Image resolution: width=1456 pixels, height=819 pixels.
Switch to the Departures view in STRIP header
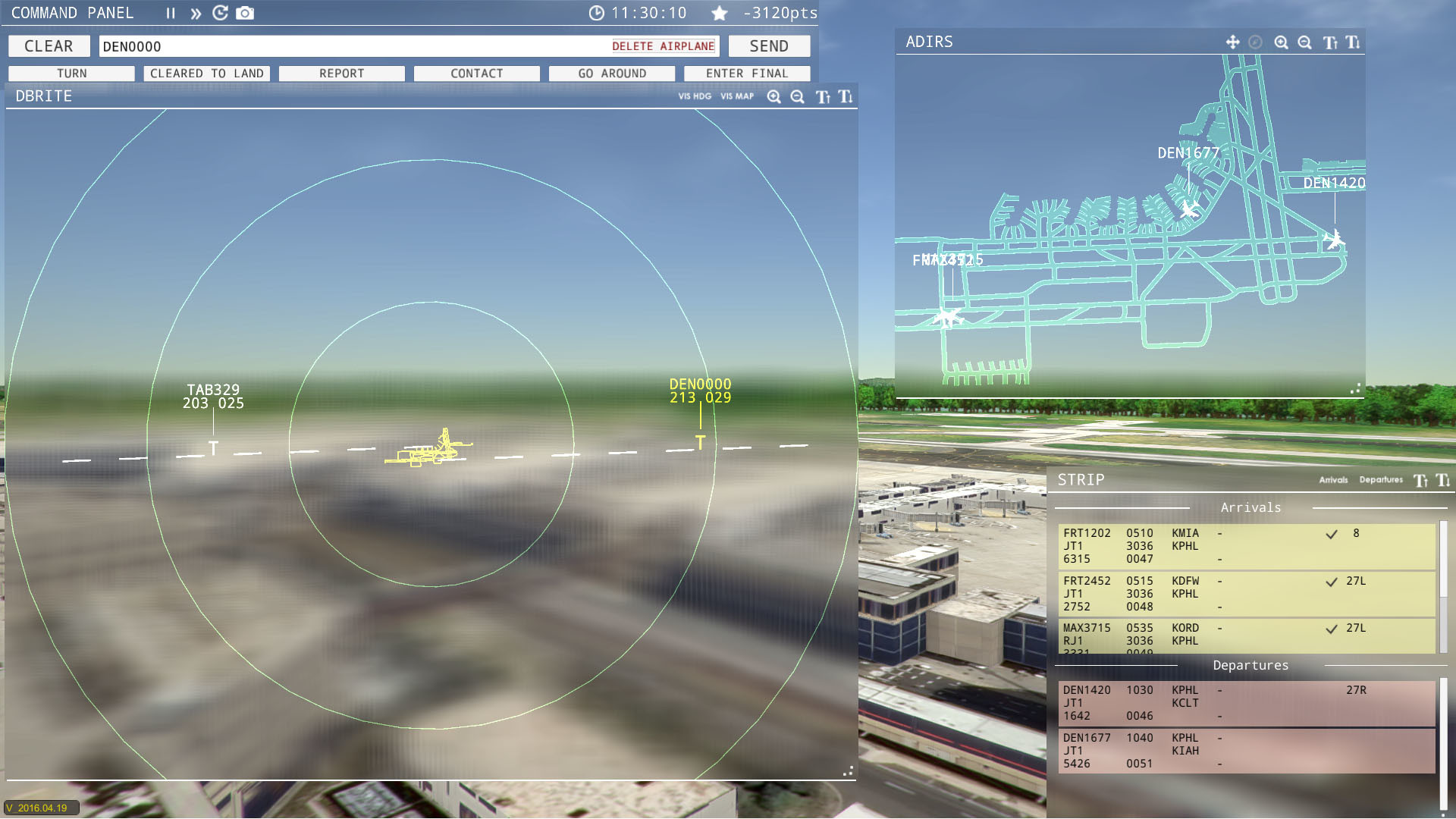pos(1380,479)
